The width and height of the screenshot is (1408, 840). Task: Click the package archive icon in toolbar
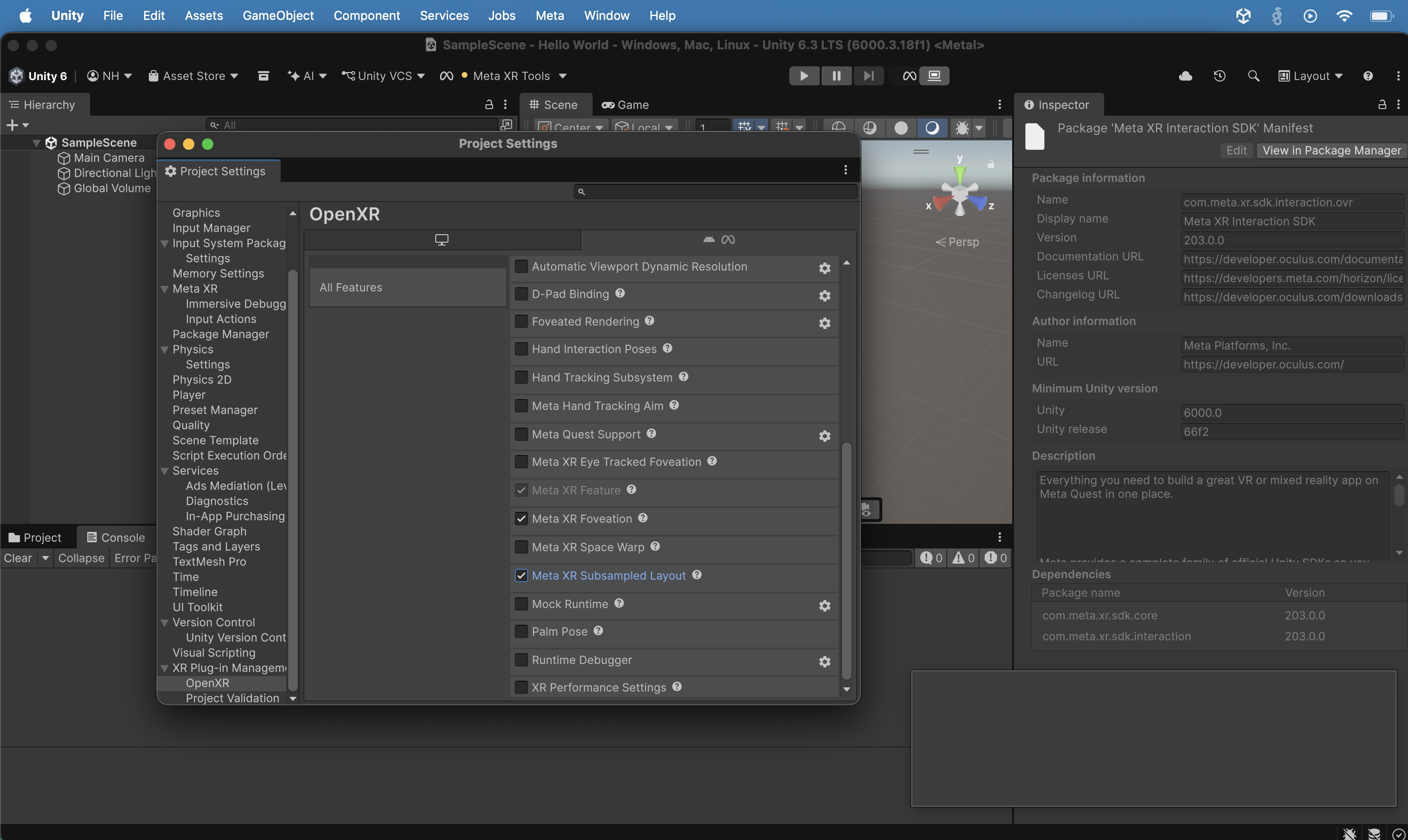pyautogui.click(x=263, y=76)
